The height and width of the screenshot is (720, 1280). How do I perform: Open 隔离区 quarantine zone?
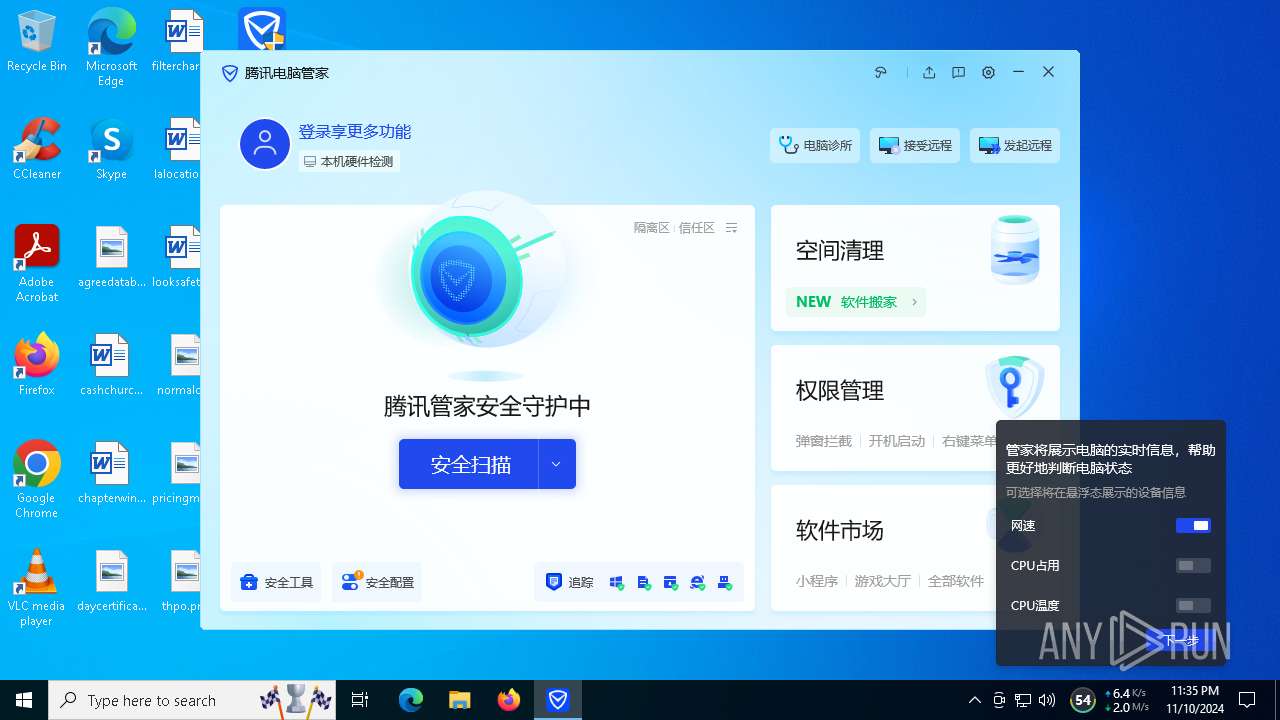tap(652, 228)
